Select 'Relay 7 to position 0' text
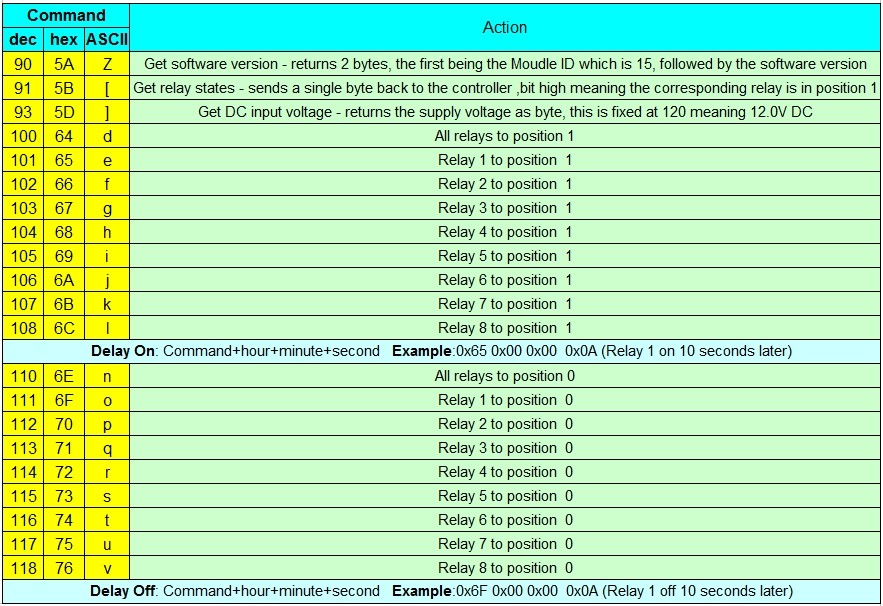This screenshot has height=606, width=883. (505, 544)
